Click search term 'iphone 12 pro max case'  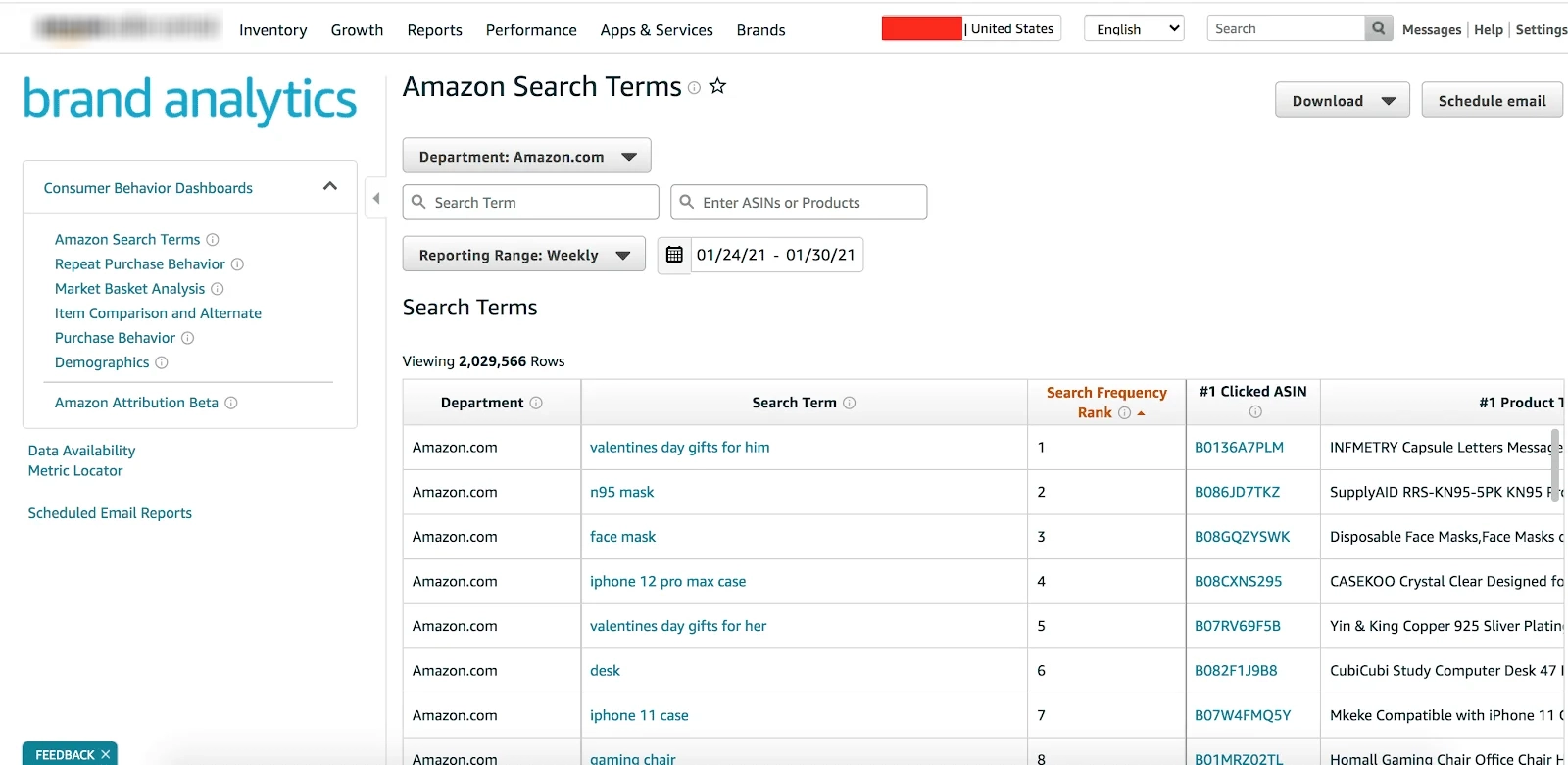(667, 582)
